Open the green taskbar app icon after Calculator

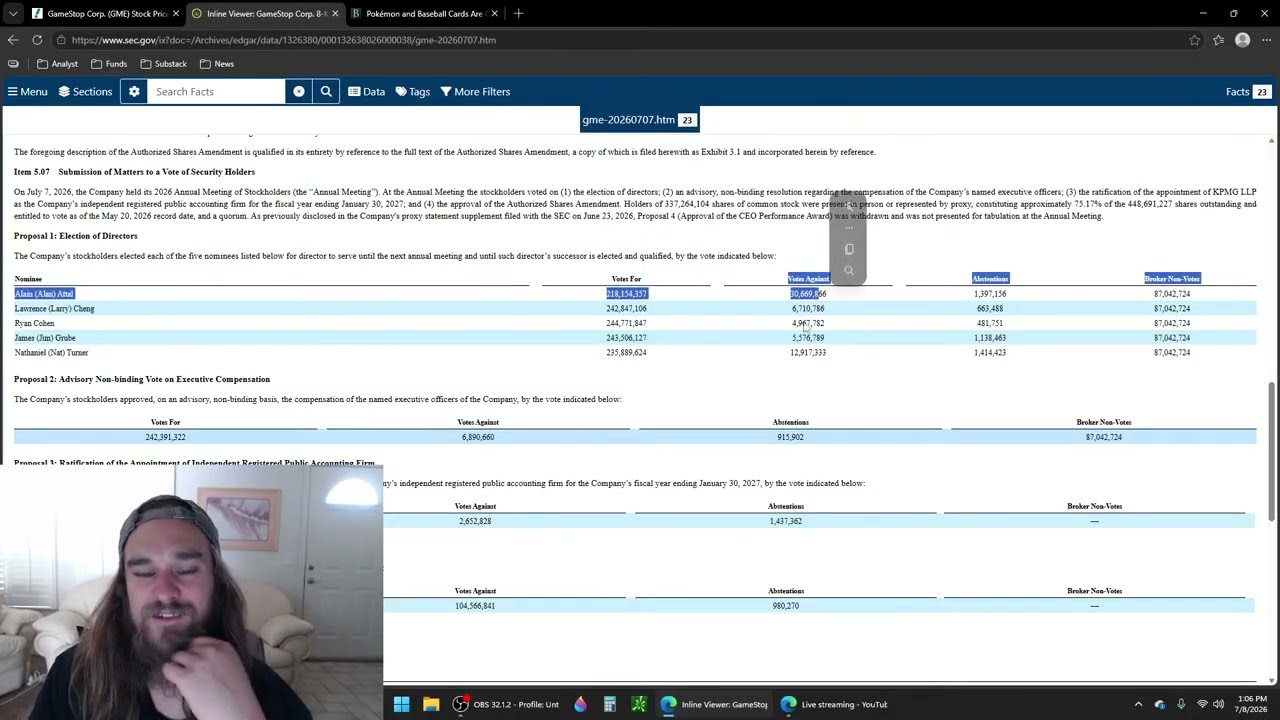point(638,704)
